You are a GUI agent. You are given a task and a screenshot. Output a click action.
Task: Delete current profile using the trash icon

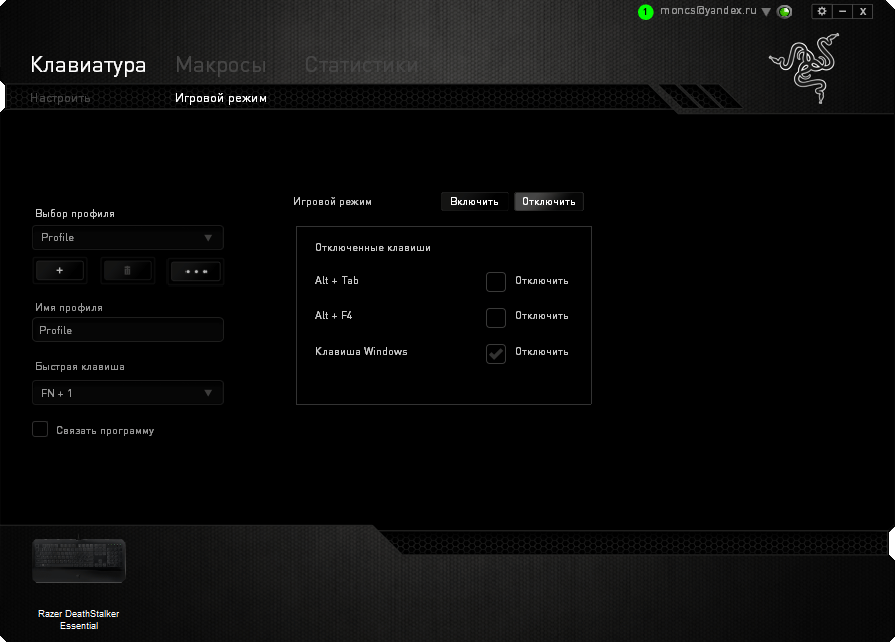(x=127, y=270)
